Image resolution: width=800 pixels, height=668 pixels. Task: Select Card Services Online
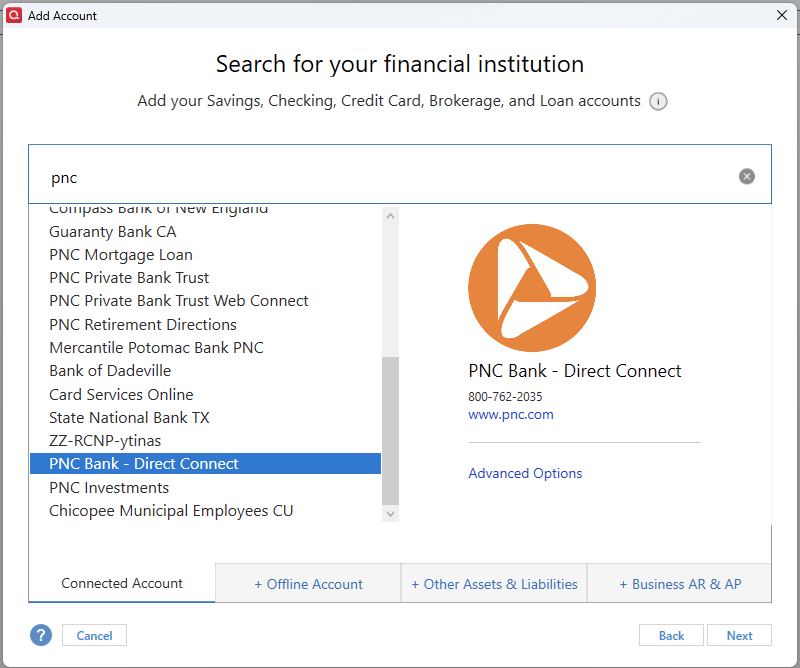[121, 394]
